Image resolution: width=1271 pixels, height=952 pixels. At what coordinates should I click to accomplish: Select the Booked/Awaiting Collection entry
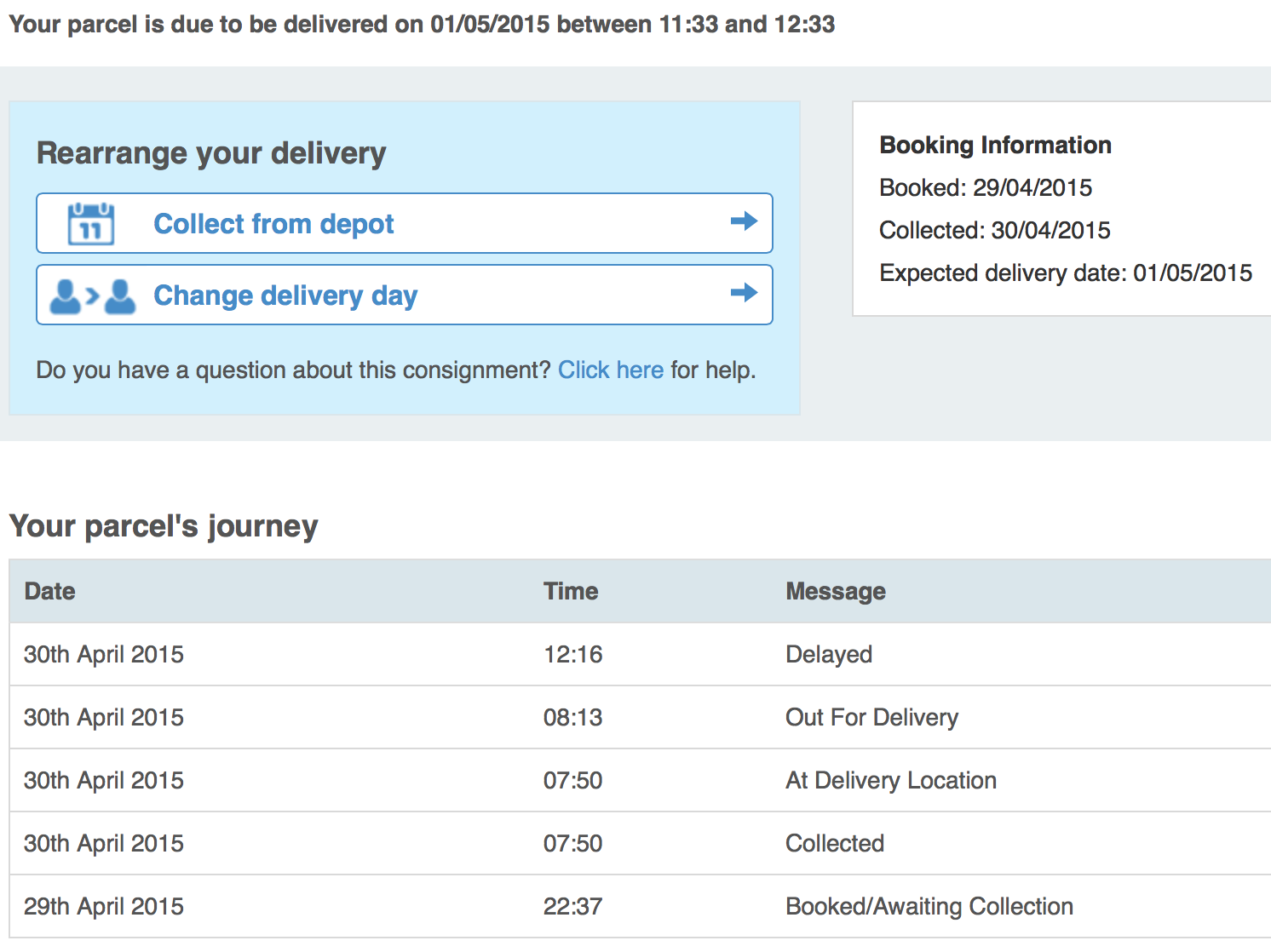tap(929, 906)
